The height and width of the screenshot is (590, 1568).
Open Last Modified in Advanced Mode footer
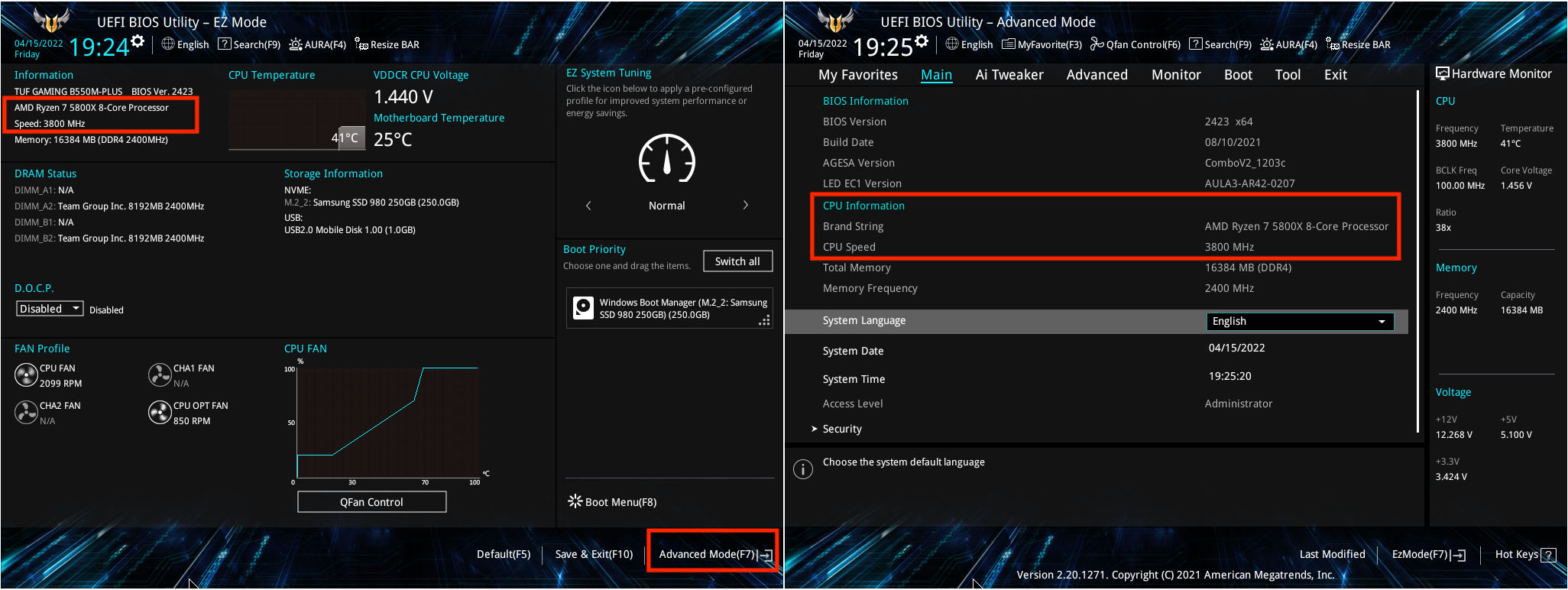click(x=1332, y=554)
